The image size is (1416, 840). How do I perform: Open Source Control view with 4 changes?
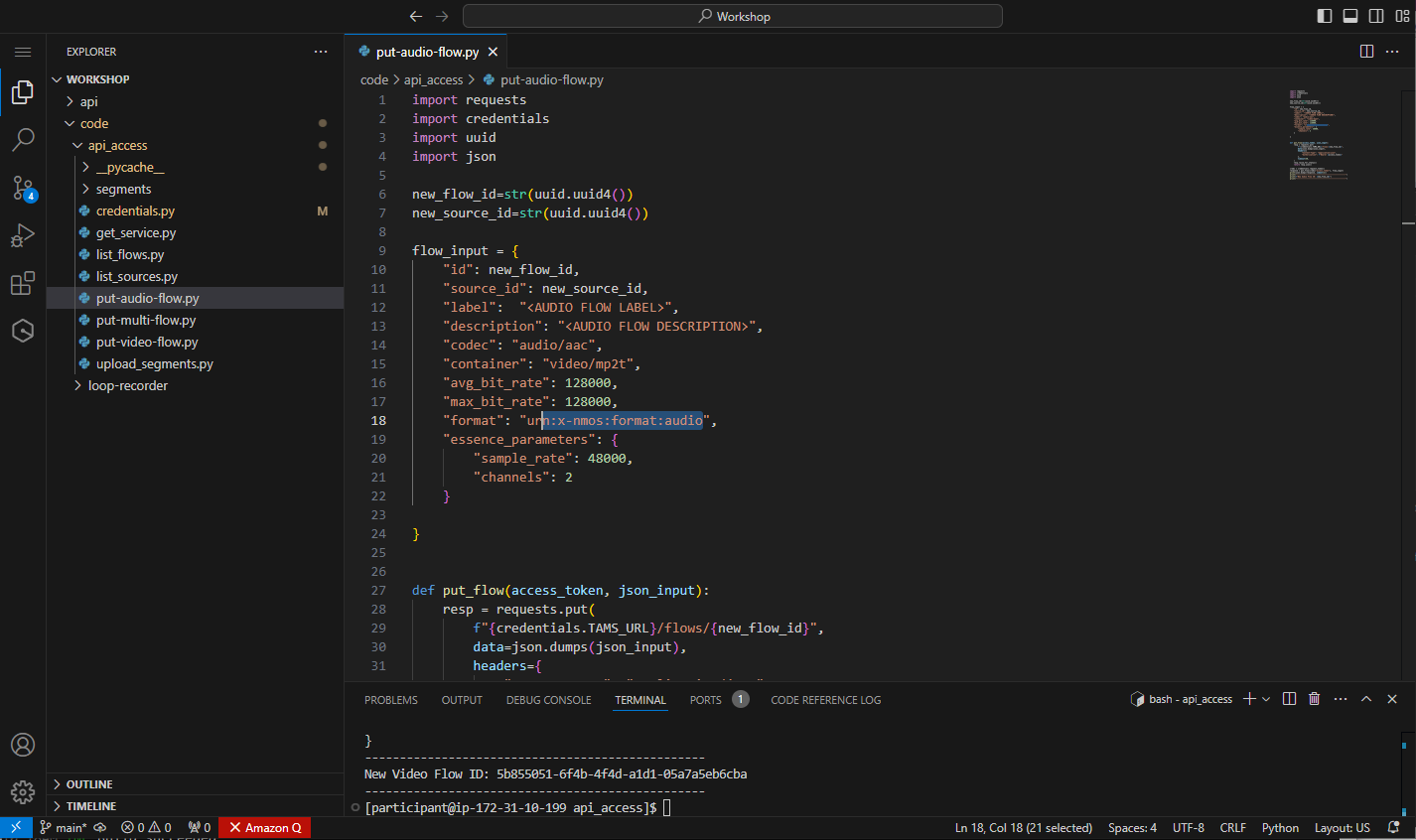pos(23,188)
